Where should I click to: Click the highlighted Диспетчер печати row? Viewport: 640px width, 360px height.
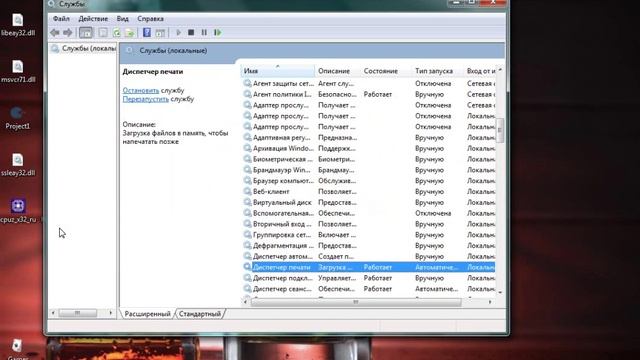coord(368,267)
